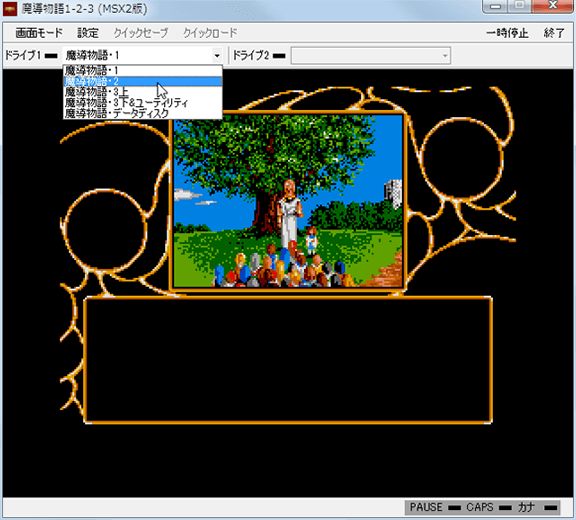The image size is (576, 520).
Task: Pause emulation with 一時停止
Action: click(507, 33)
